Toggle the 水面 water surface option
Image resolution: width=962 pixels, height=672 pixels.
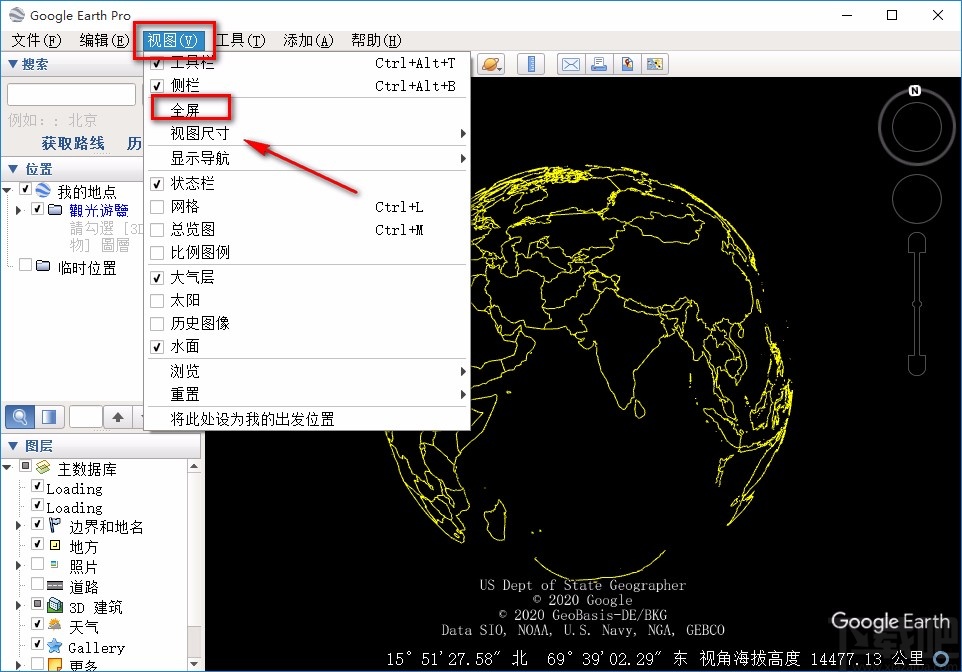(x=157, y=347)
